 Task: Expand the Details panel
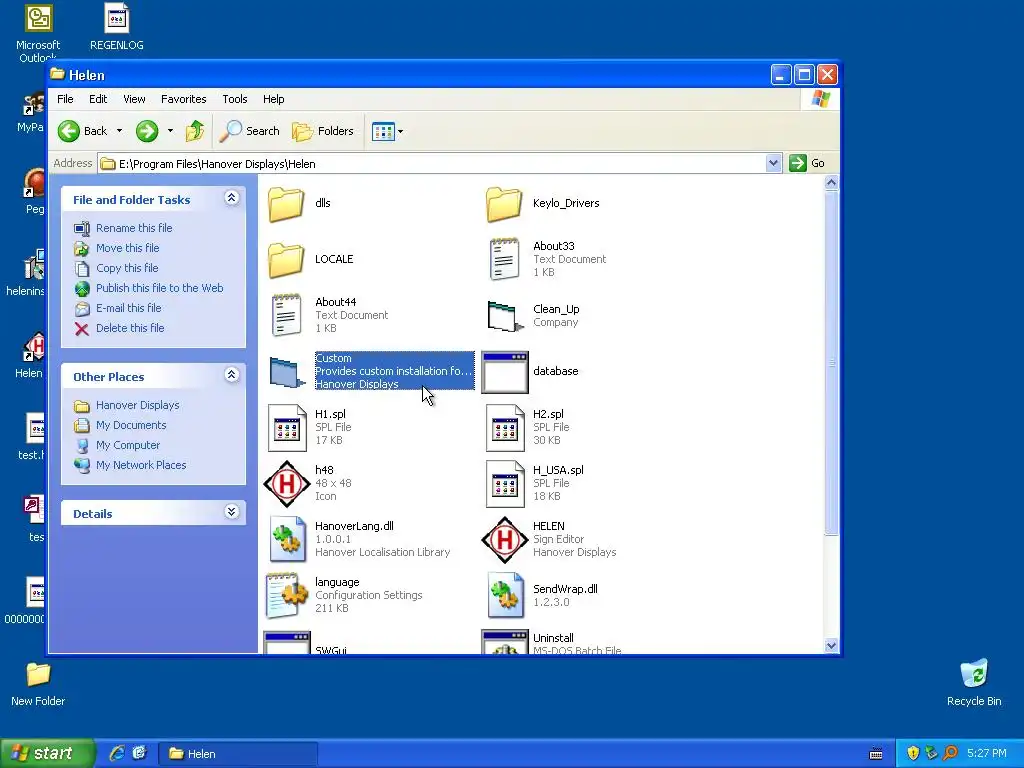click(x=231, y=512)
